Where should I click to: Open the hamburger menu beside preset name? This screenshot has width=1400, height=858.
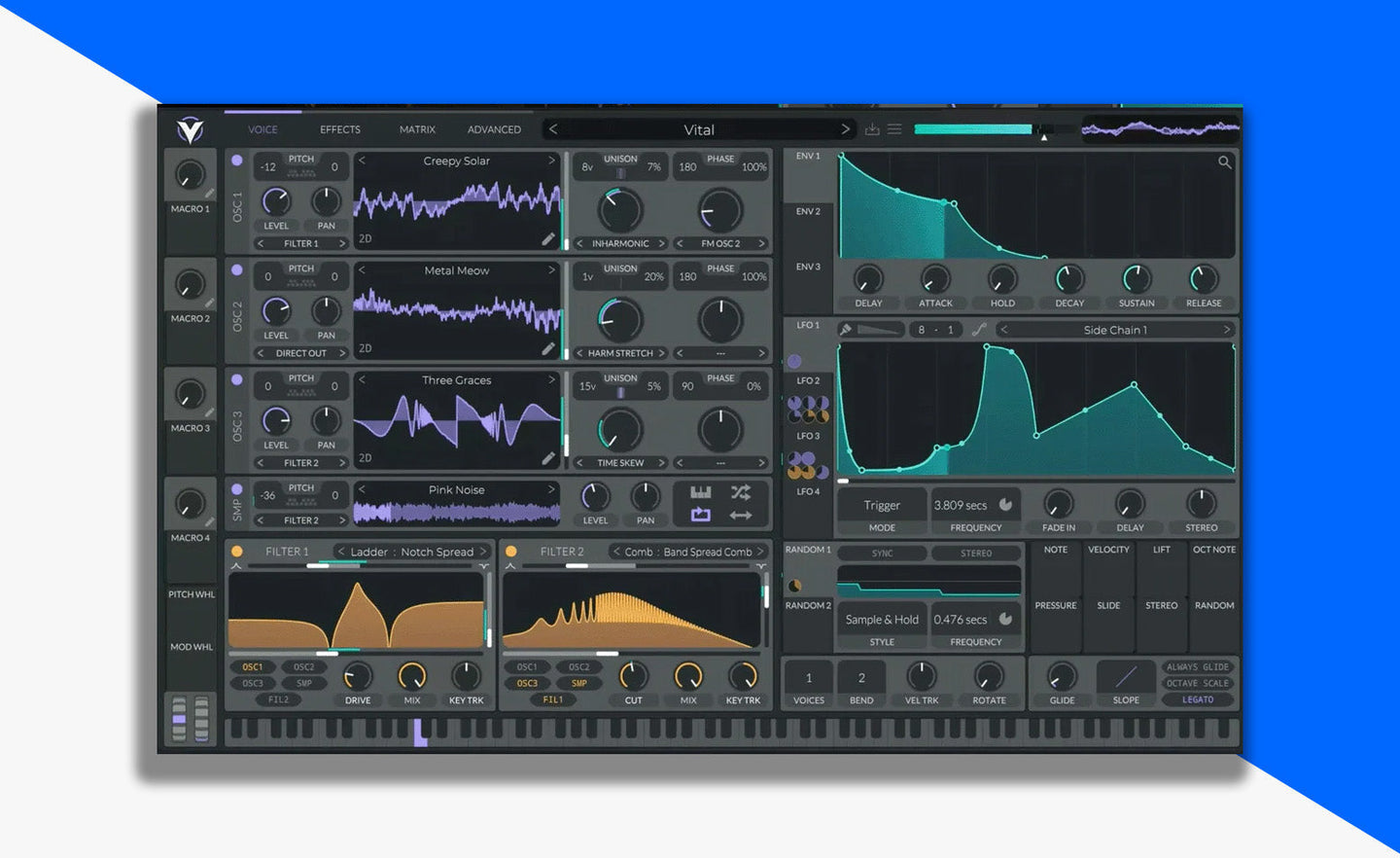894,128
